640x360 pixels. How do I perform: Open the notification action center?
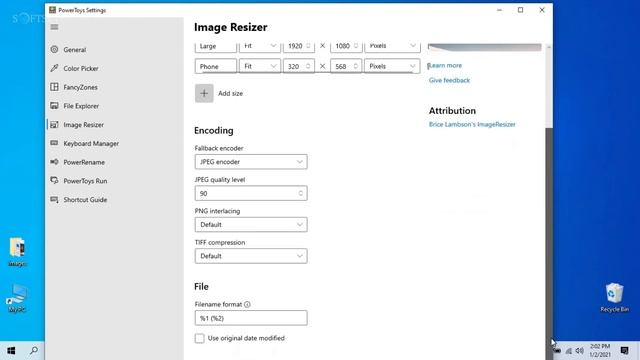(x=624, y=351)
